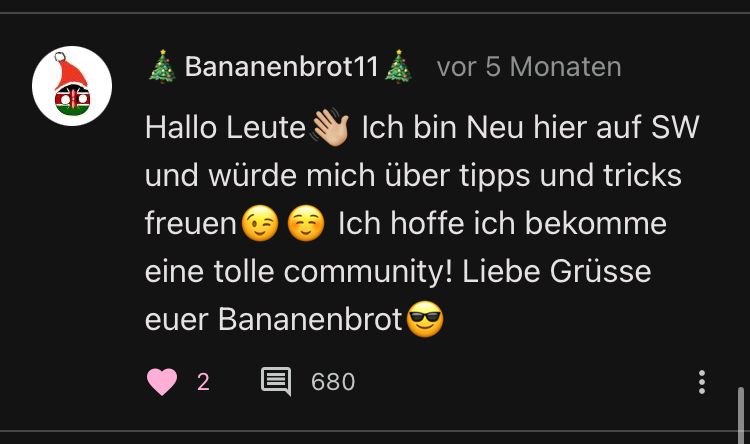Click the pink heart like icon
This screenshot has width=750, height=444.
[162, 382]
